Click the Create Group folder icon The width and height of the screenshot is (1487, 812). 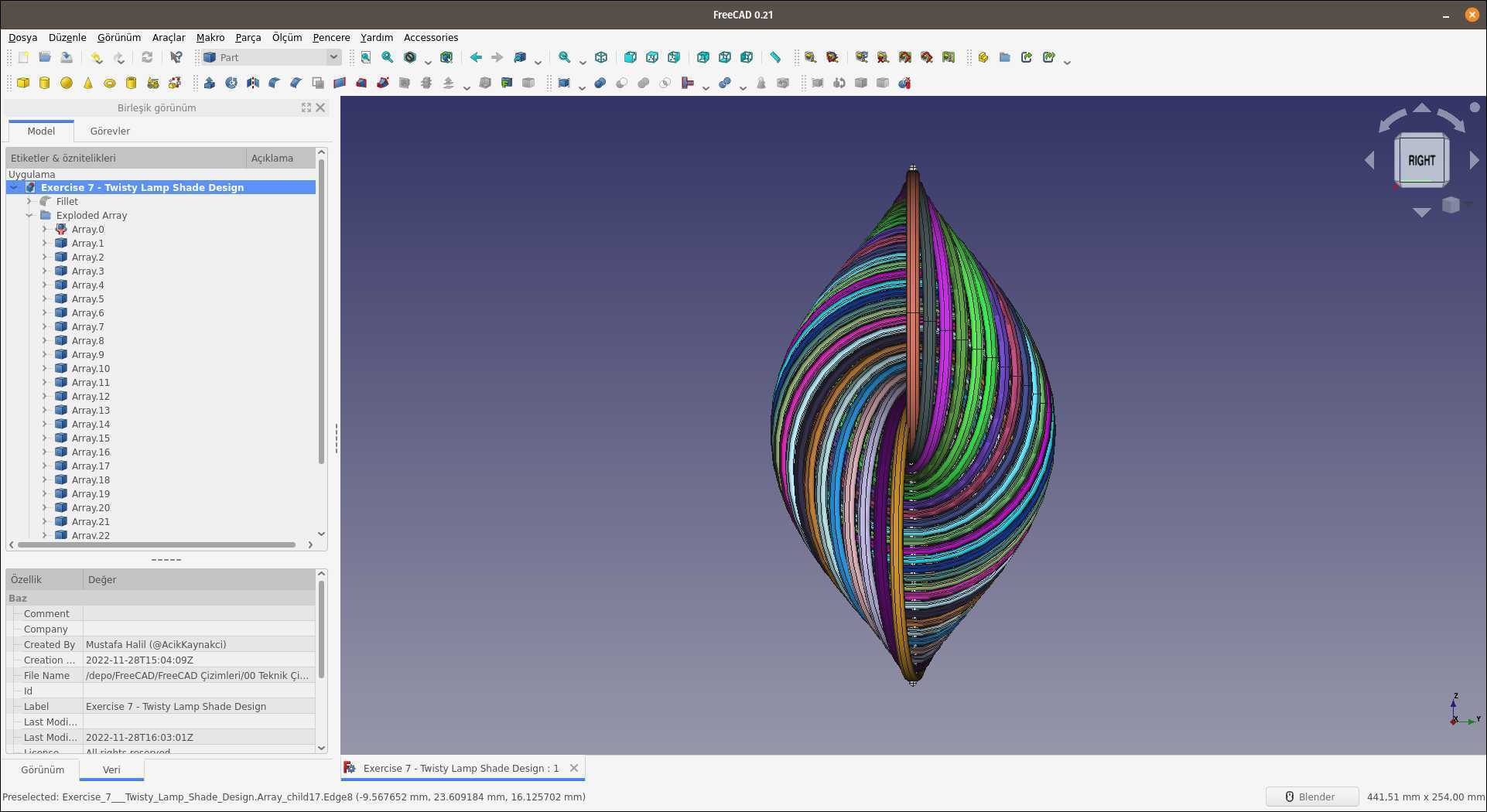pos(1005,57)
